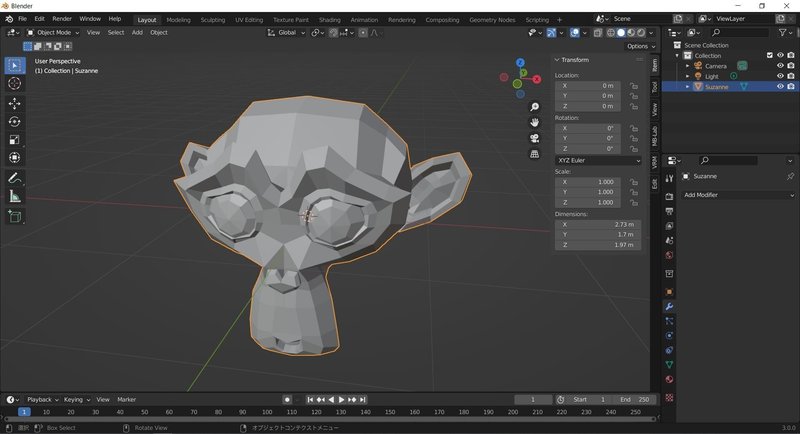Open the Render menu

62,19
